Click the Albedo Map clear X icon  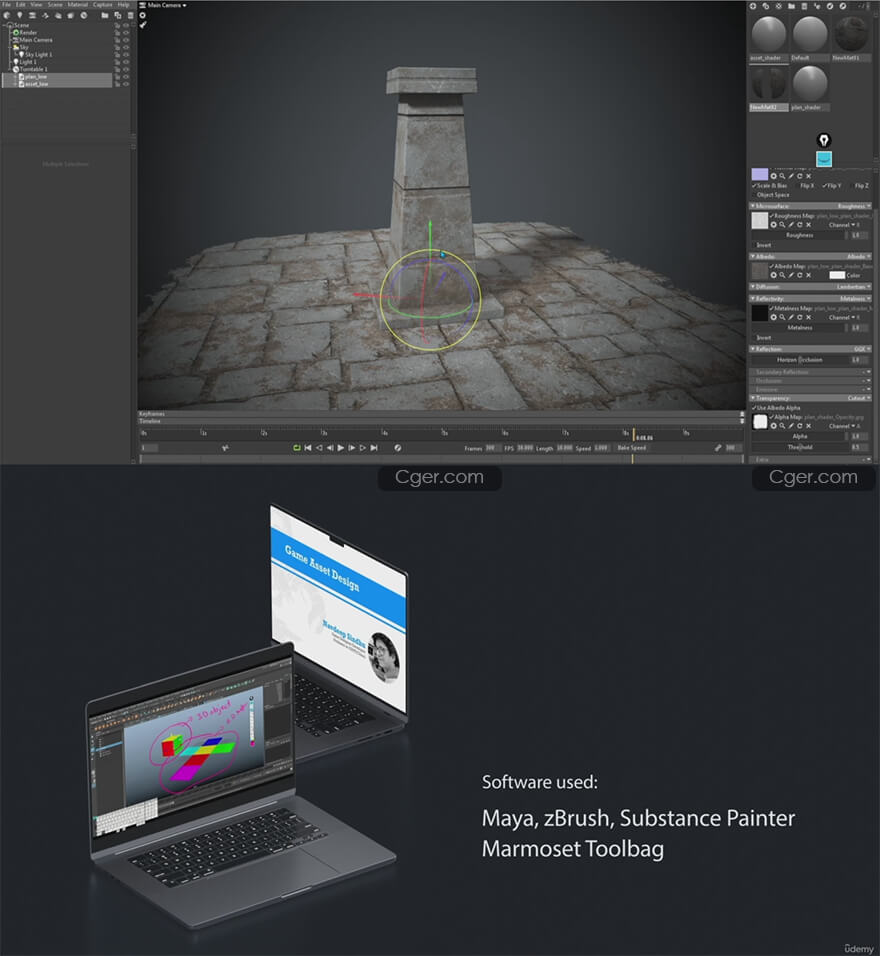[x=809, y=275]
